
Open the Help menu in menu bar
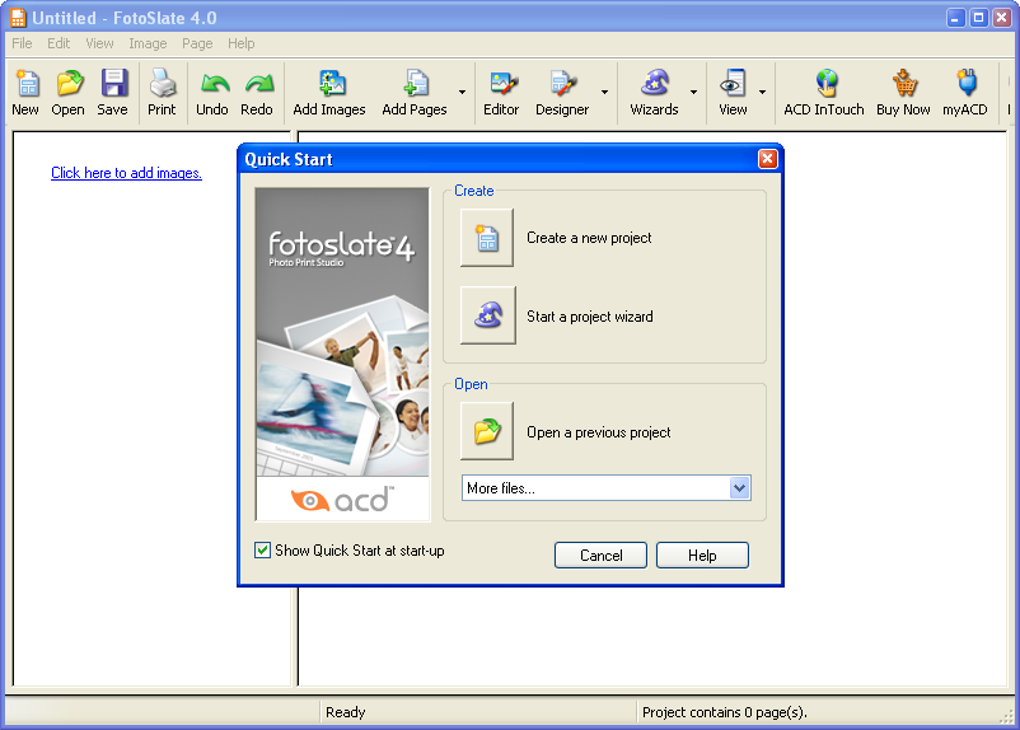(x=241, y=44)
